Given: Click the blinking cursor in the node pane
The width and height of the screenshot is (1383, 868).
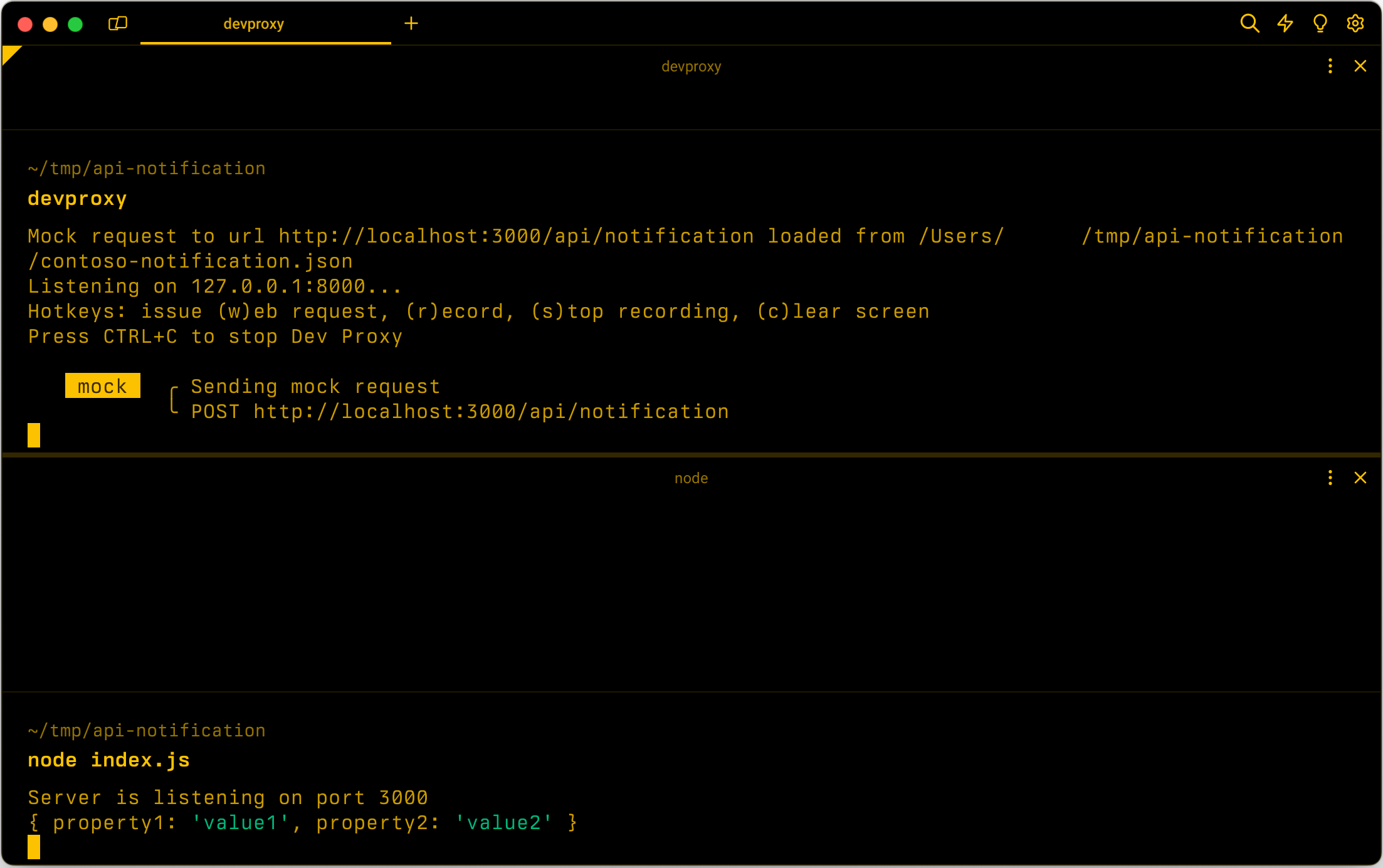Looking at the screenshot, I should click(33, 846).
